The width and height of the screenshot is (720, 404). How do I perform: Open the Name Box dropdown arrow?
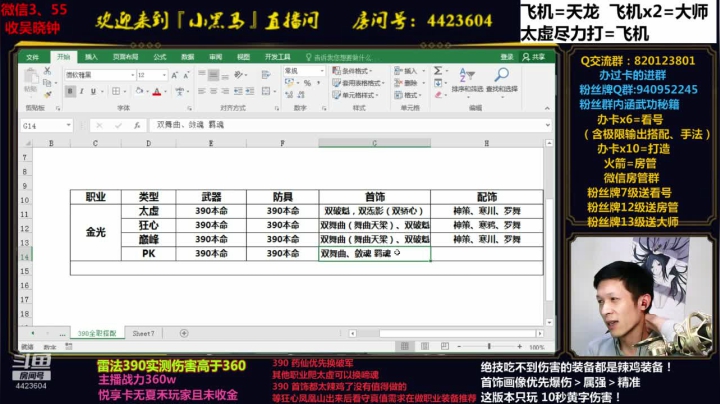68,125
